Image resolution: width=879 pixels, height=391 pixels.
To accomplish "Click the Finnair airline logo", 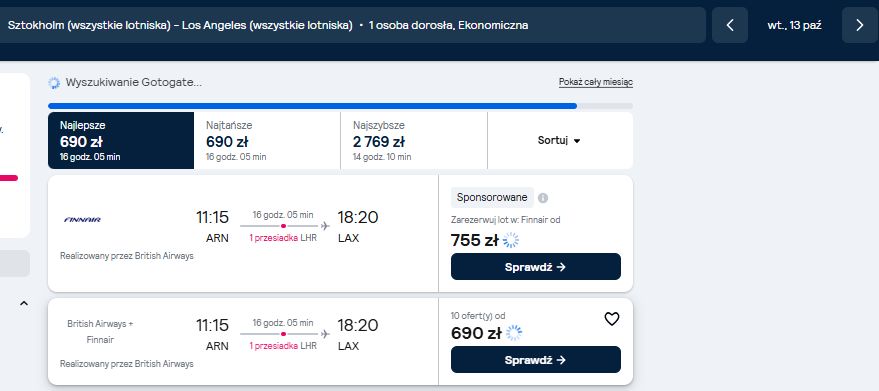I will [x=82, y=219].
